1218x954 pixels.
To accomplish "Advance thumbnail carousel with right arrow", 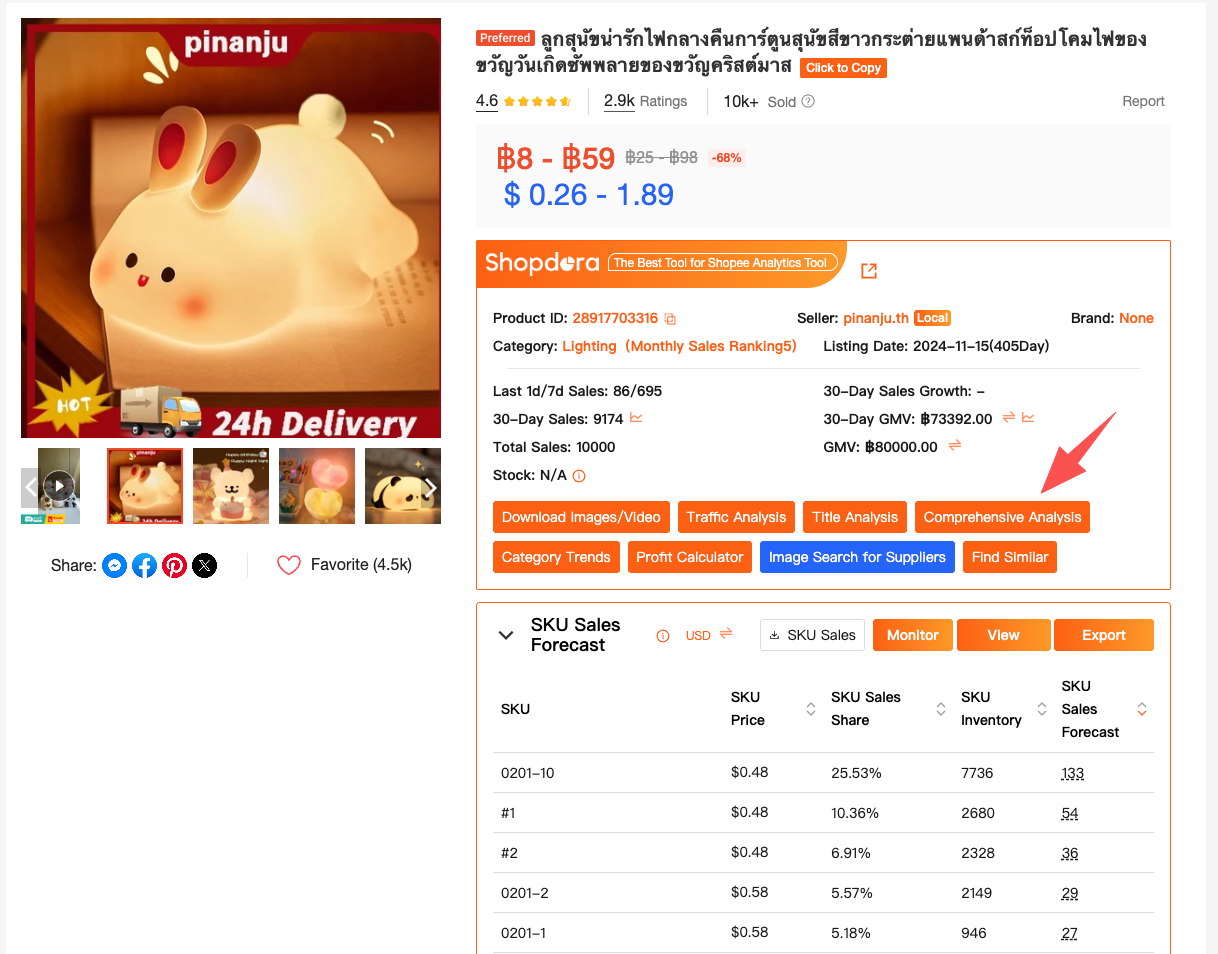I will tap(431, 487).
